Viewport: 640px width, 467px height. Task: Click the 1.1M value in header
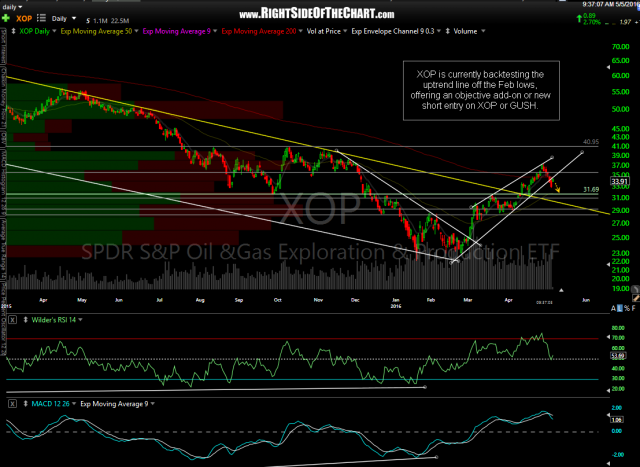pyautogui.click(x=100, y=20)
